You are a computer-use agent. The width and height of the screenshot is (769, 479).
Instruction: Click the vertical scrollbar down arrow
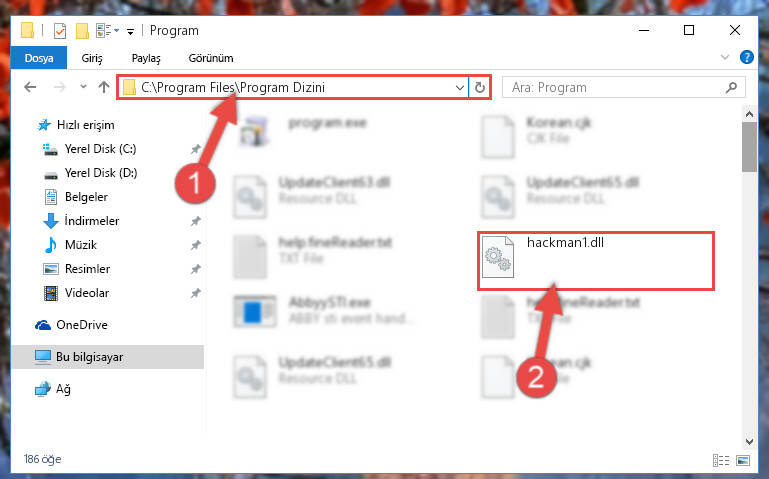[749, 442]
